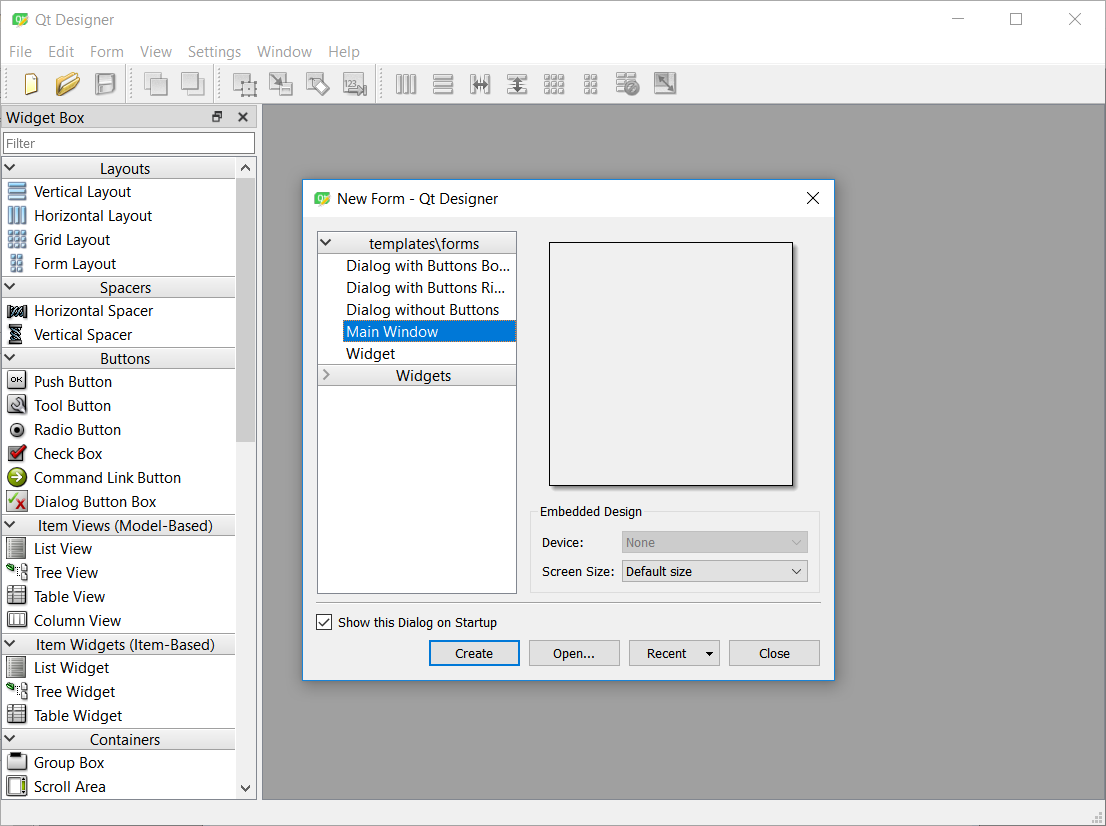Select the Edit Signals/Slots mode icon

(281, 84)
